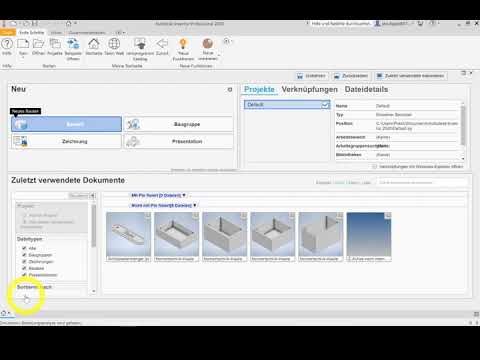480x360 pixels.
Task: Click the Zurück arrow icon in ribbon
Action: [162, 44]
